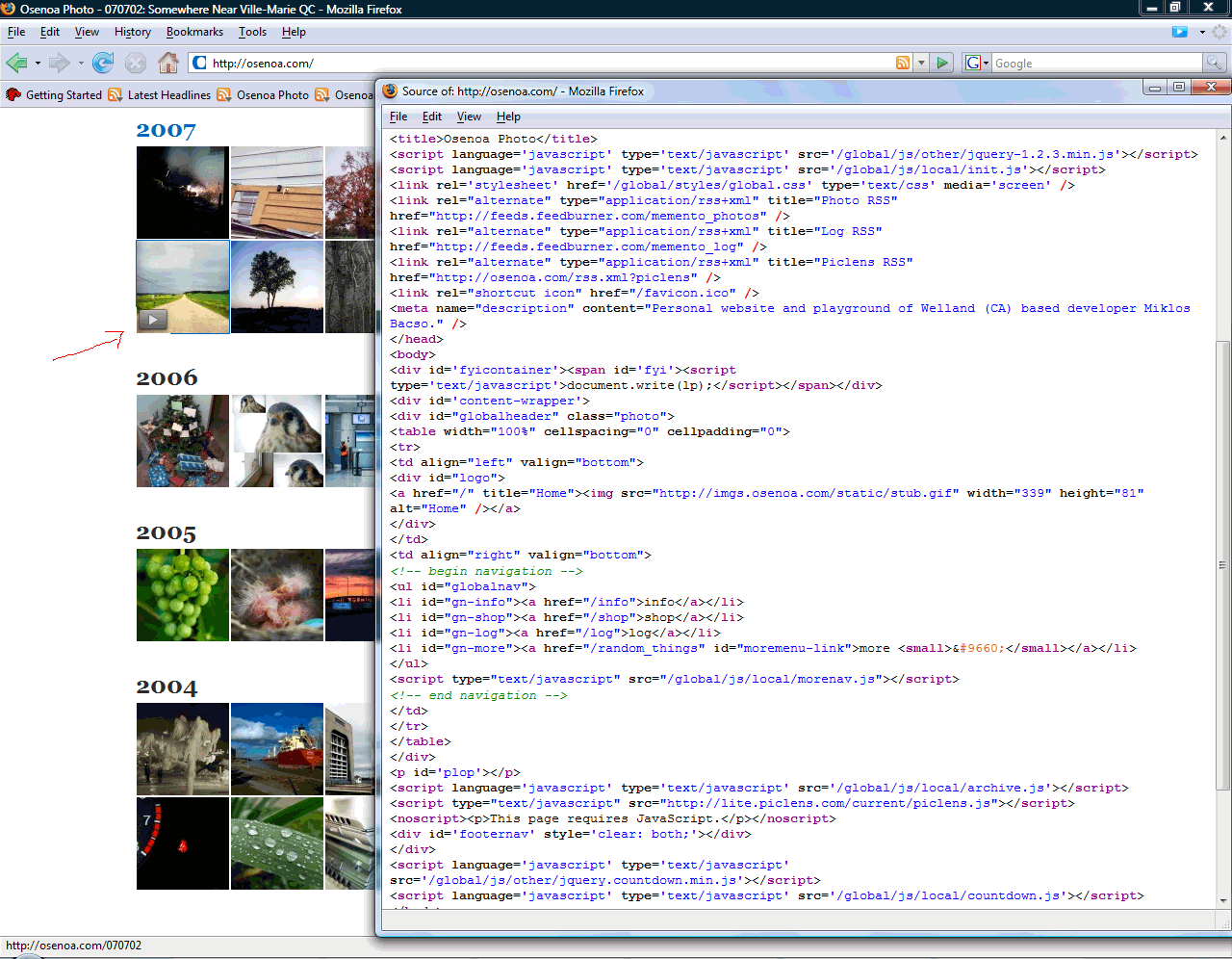Click the Home button in the toolbar
The height and width of the screenshot is (959, 1232).
[x=168, y=64]
